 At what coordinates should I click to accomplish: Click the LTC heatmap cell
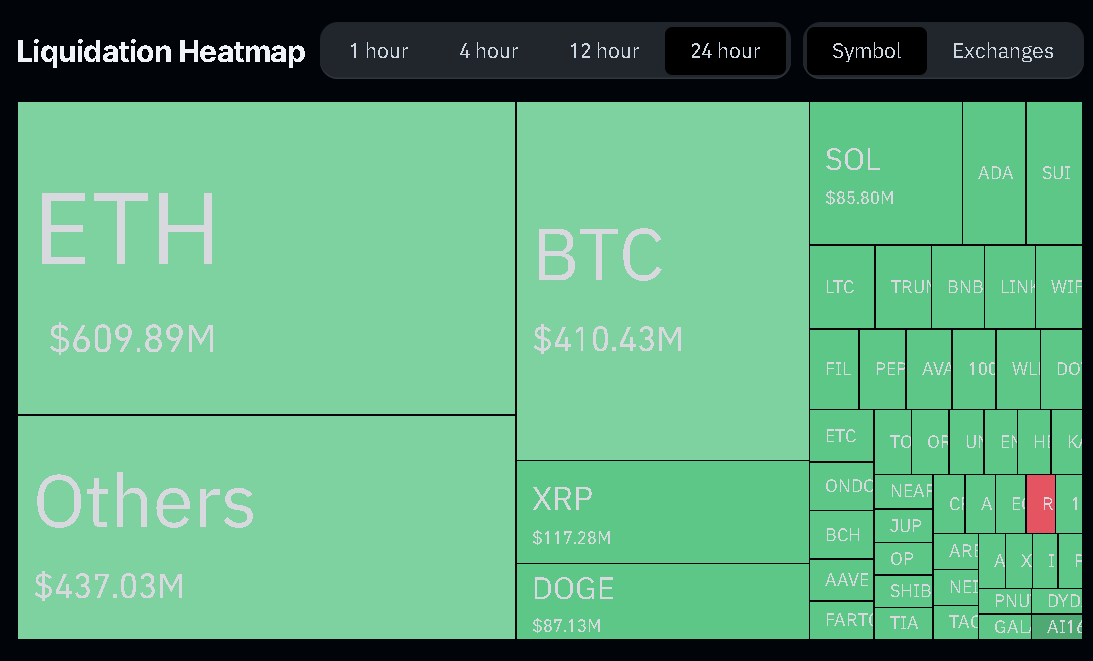pos(841,287)
